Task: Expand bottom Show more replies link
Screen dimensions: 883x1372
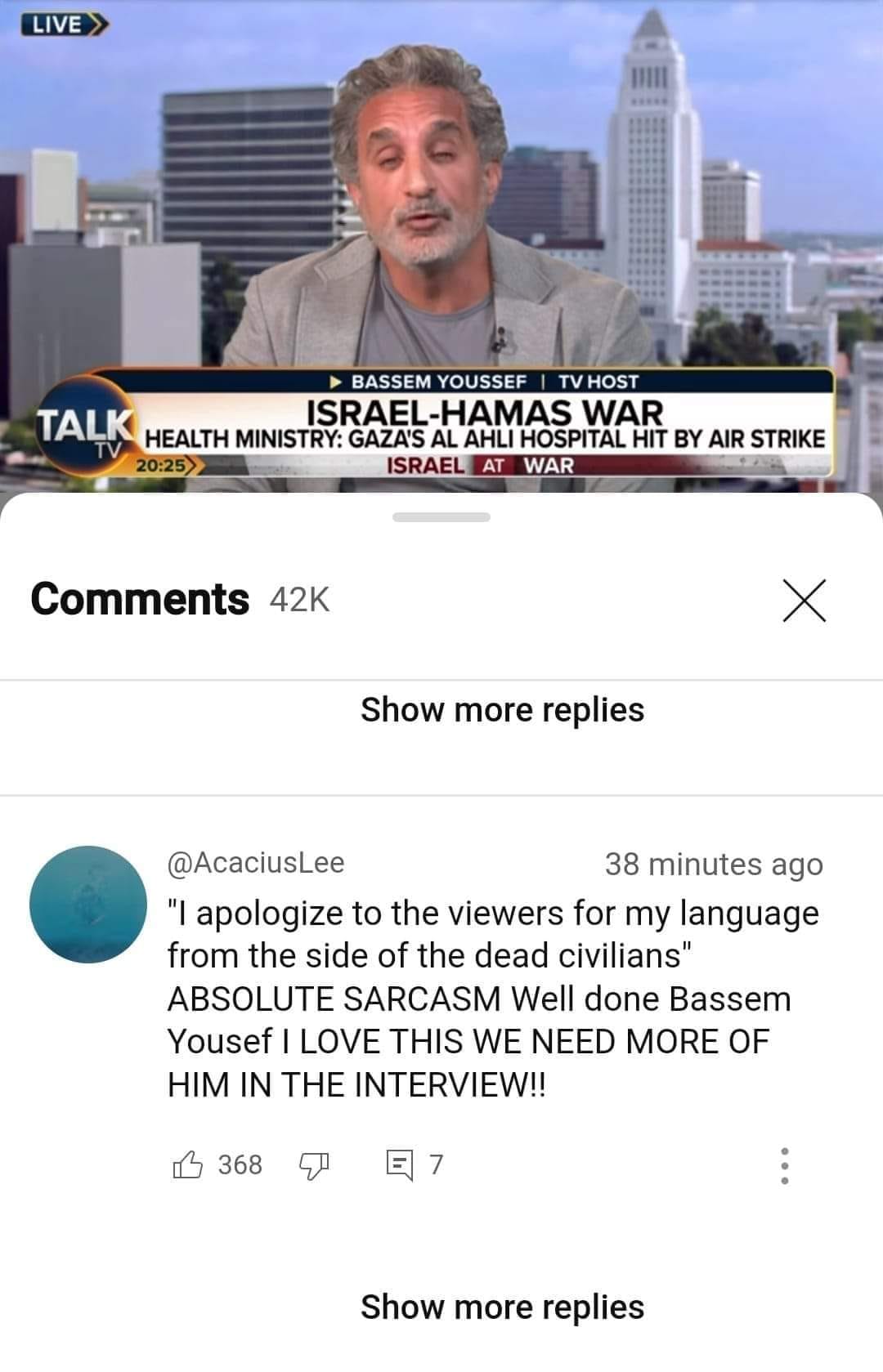Action: [502, 1307]
